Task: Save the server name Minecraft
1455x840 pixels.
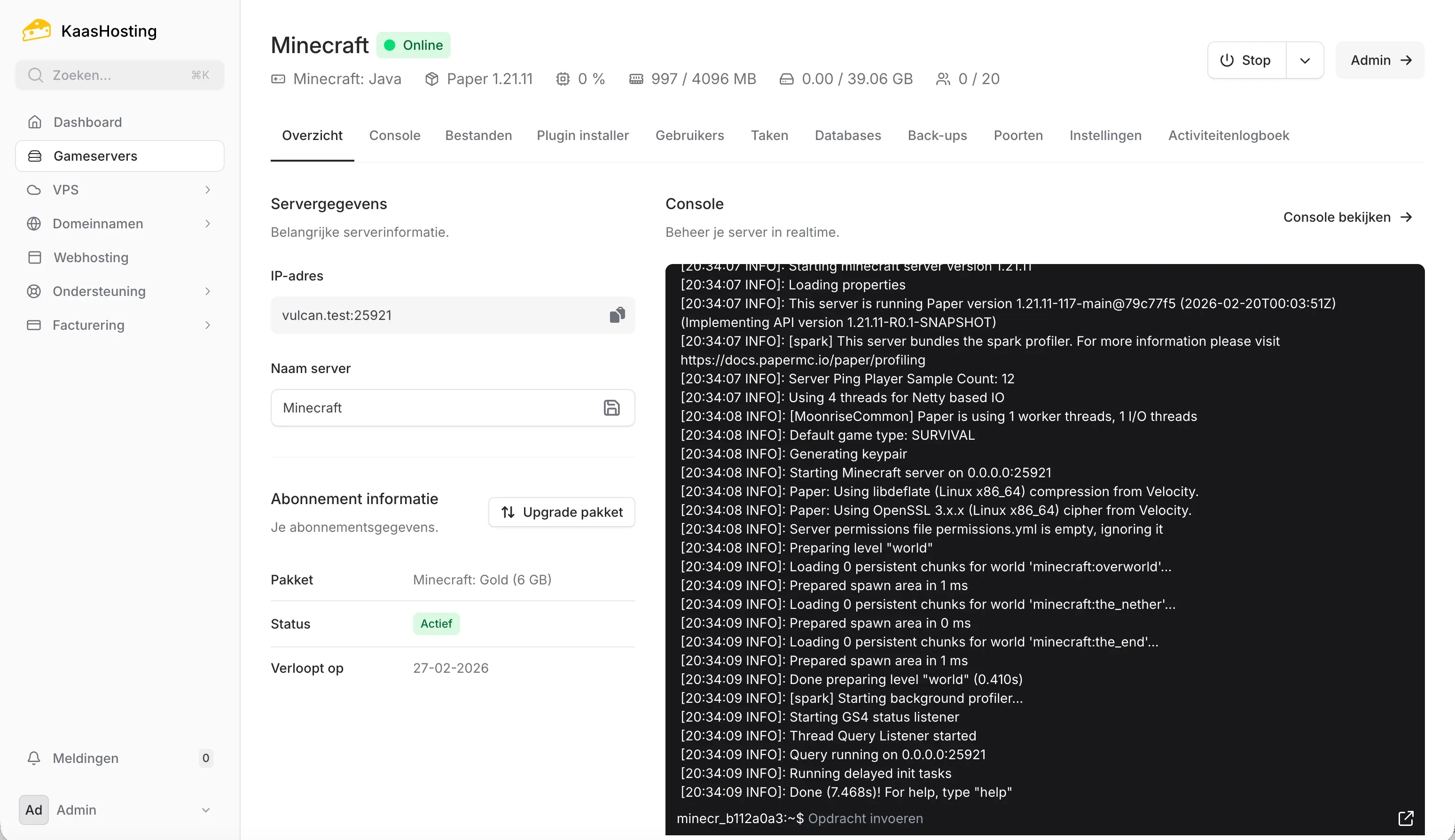Action: pyautogui.click(x=611, y=407)
